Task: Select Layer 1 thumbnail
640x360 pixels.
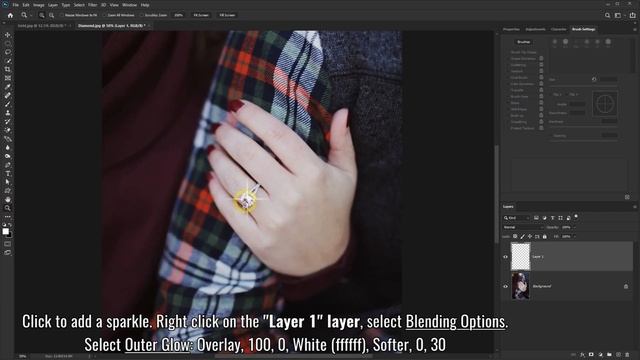Action: pos(521,257)
